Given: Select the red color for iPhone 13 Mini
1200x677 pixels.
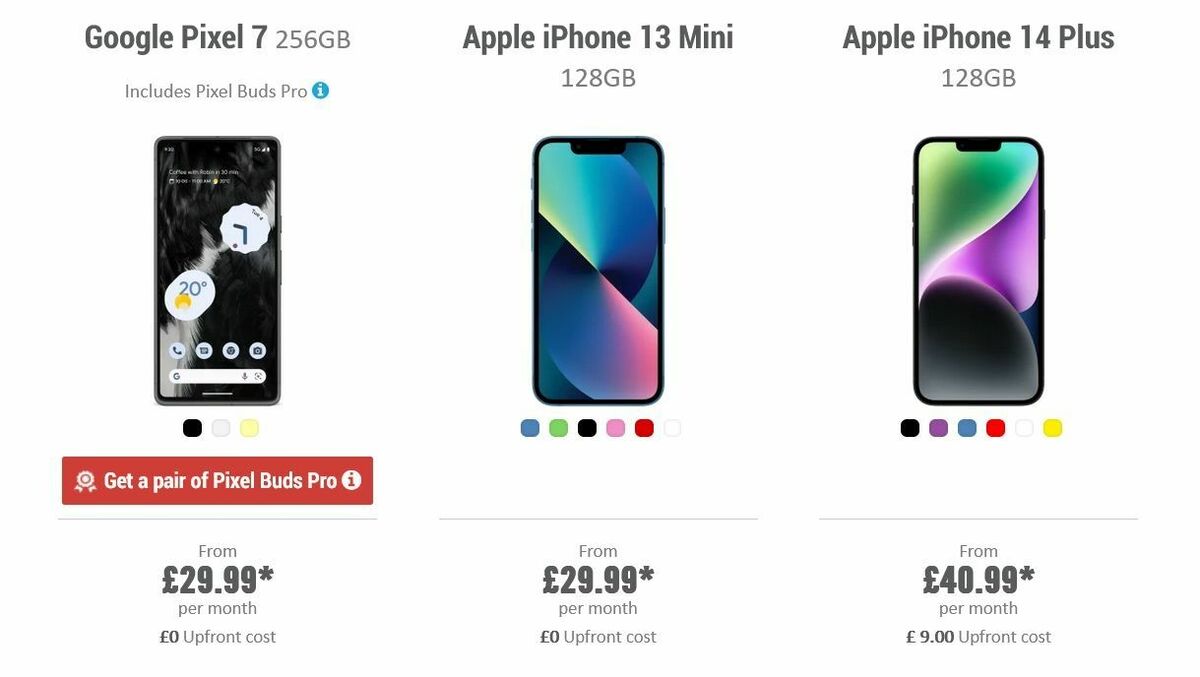Looking at the screenshot, I should point(643,428).
